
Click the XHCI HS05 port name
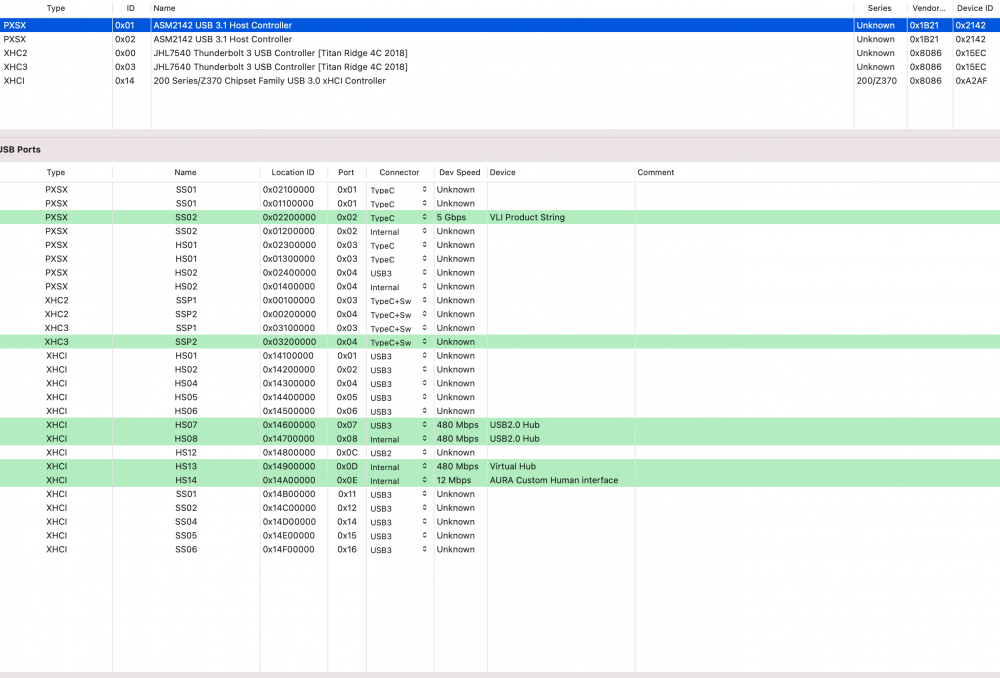click(186, 397)
